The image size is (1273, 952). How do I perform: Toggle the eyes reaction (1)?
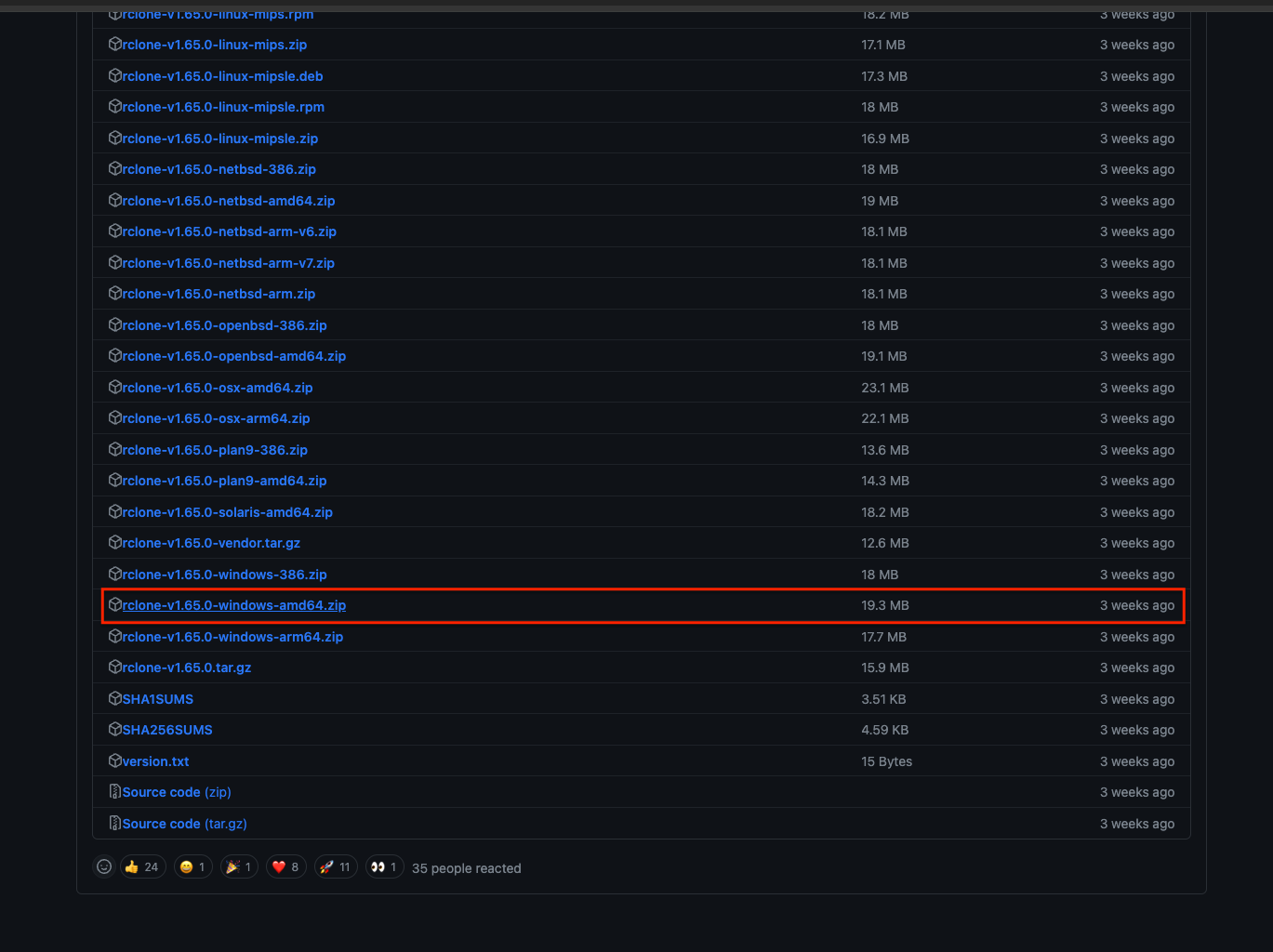384,866
